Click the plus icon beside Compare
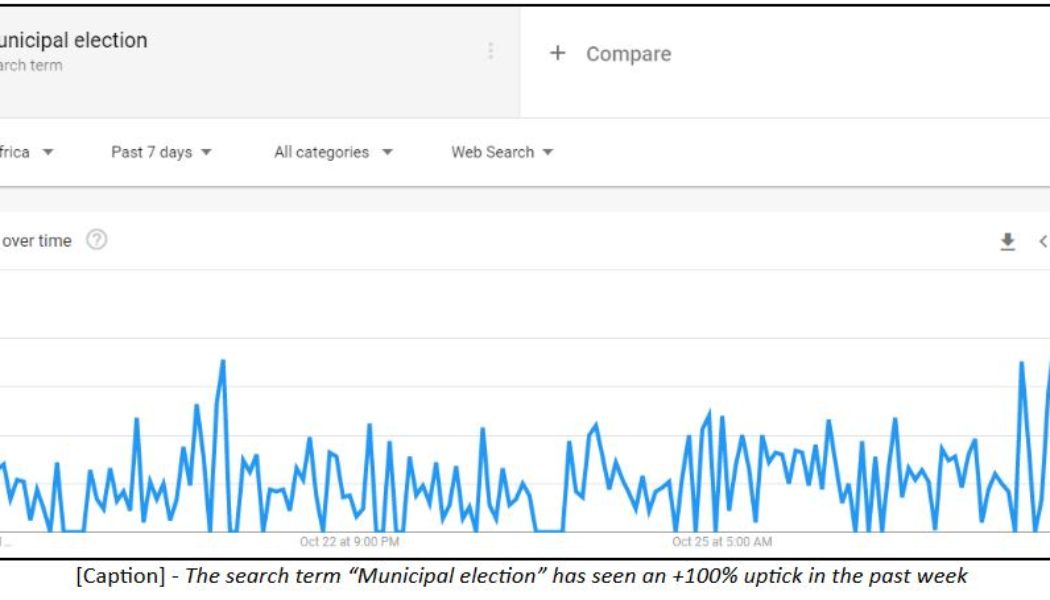1050x600 pixels. tap(557, 53)
